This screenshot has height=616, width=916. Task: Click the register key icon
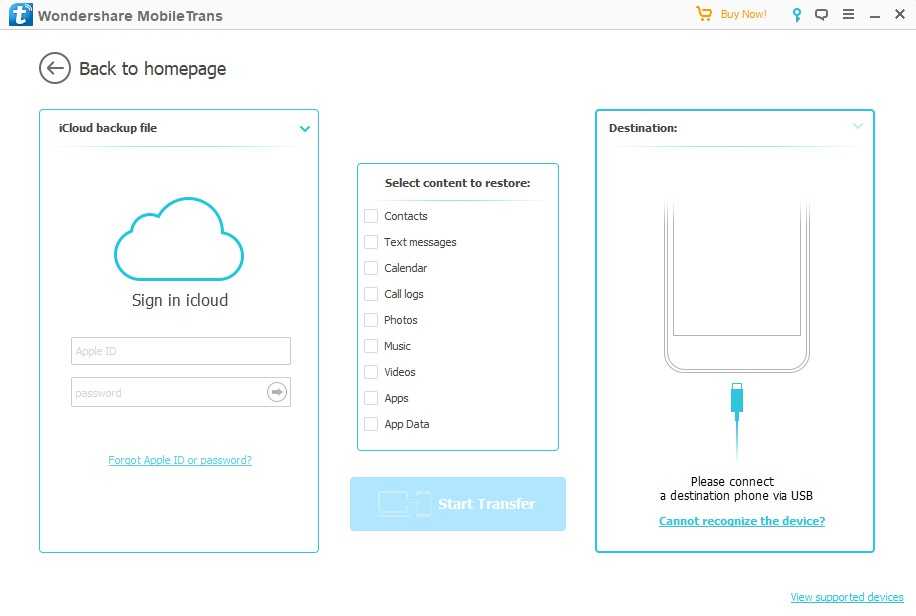click(797, 15)
